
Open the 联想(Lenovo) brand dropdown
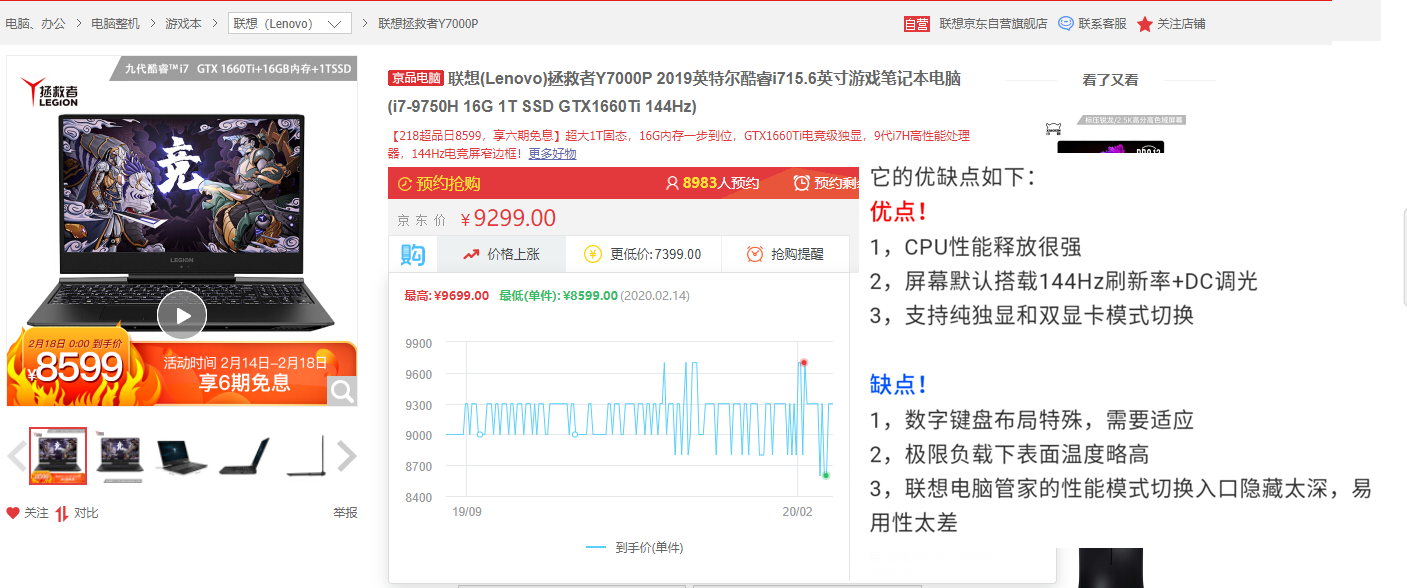[288, 23]
